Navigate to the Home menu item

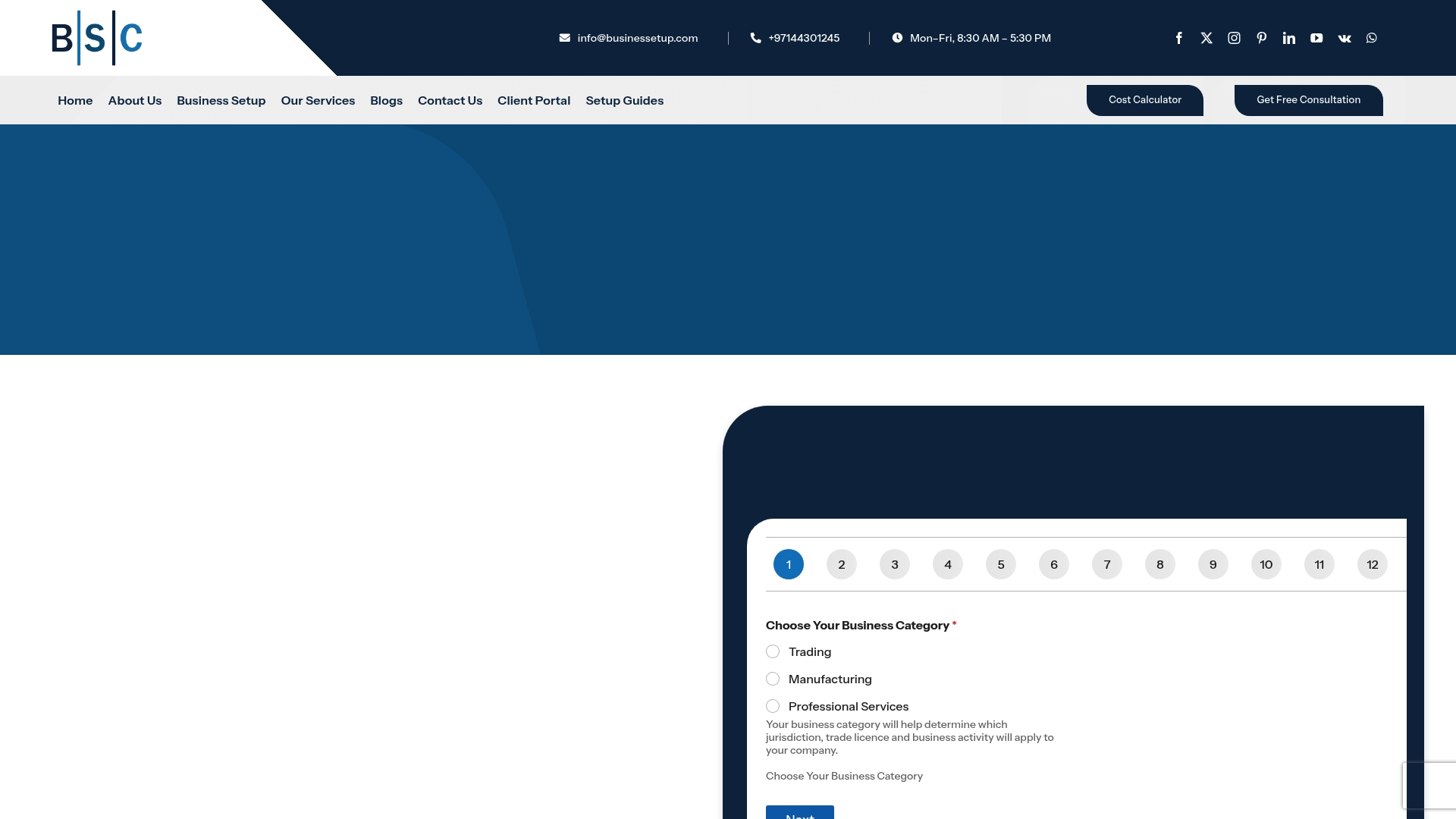(x=75, y=100)
